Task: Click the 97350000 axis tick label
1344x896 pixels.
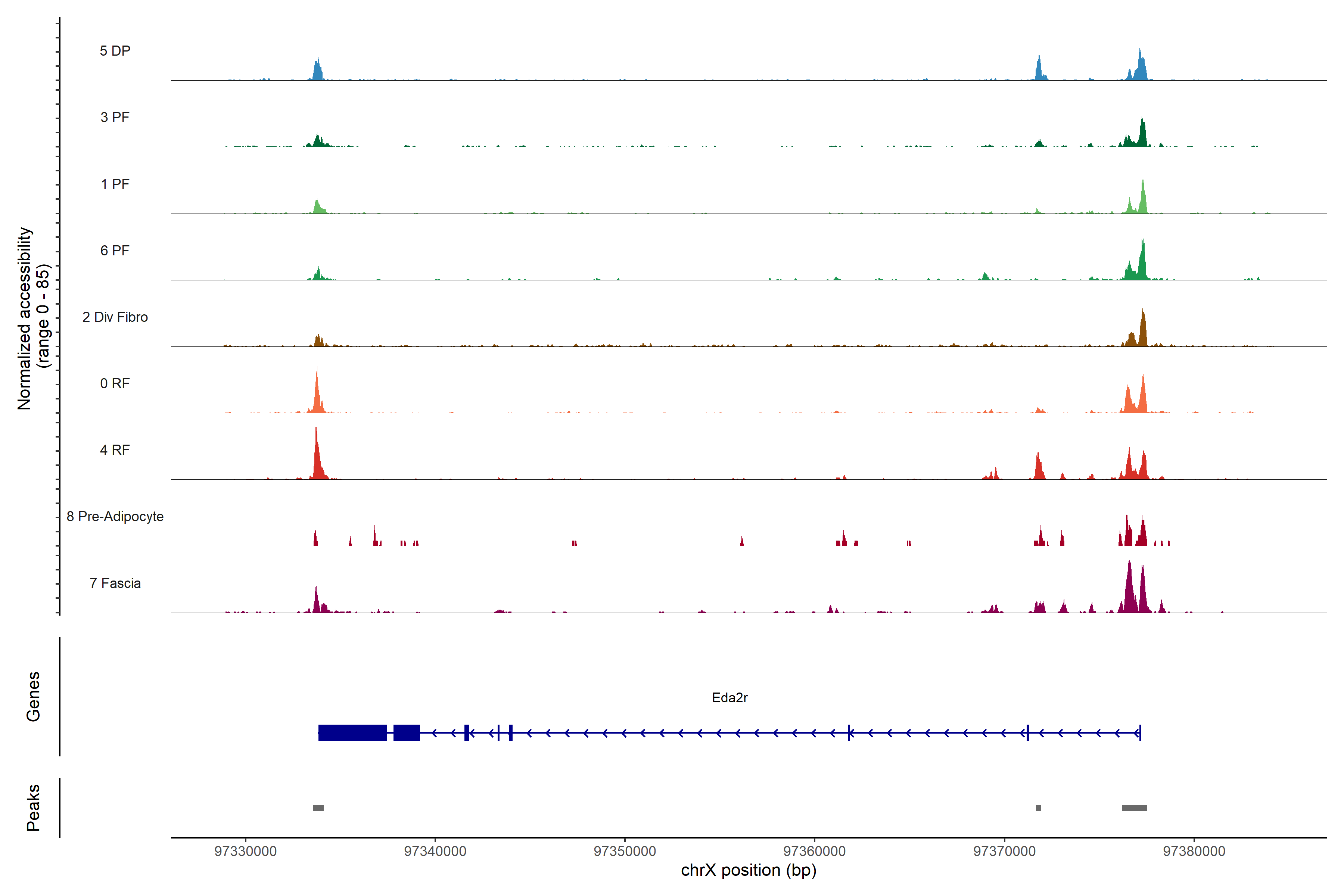Action: tap(625, 852)
